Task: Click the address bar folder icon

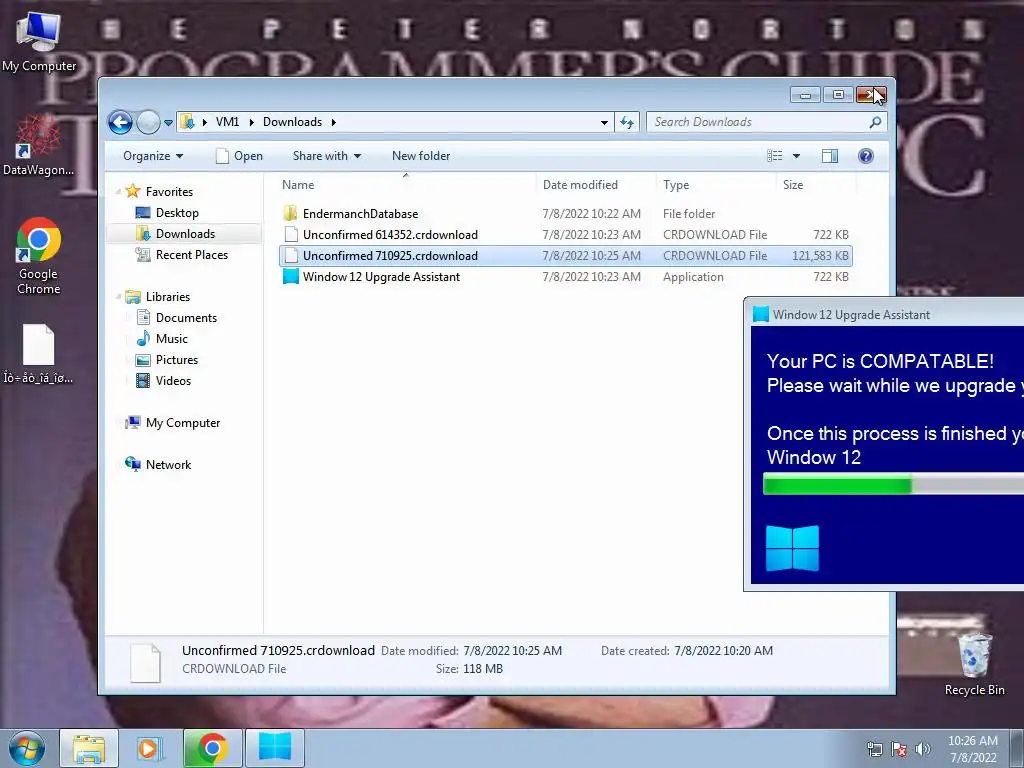Action: pyautogui.click(x=187, y=122)
